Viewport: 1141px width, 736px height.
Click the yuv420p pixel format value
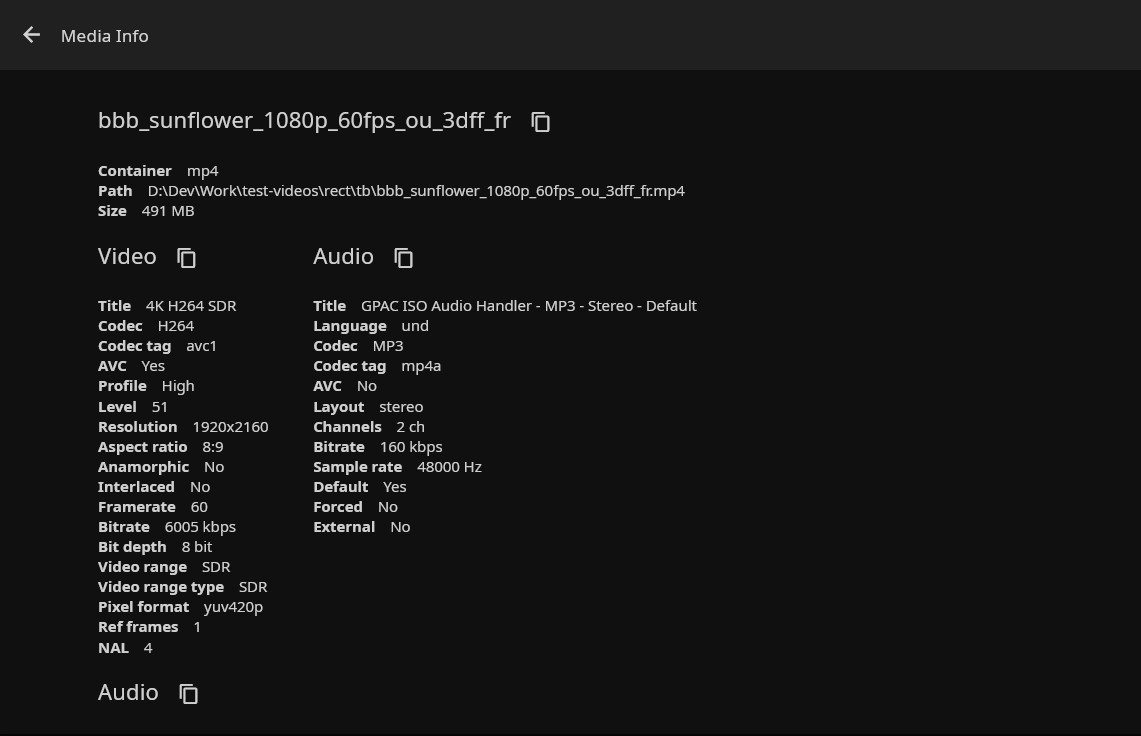(233, 607)
